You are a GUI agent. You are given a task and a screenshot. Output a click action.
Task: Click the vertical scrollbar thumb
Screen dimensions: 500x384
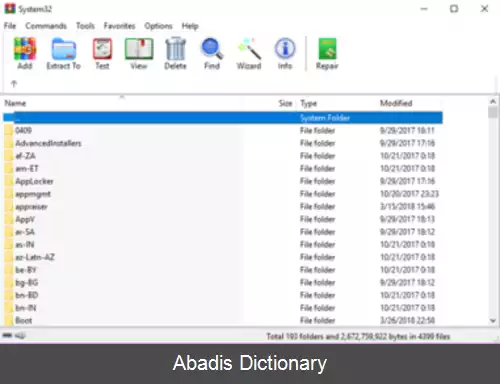(493, 112)
